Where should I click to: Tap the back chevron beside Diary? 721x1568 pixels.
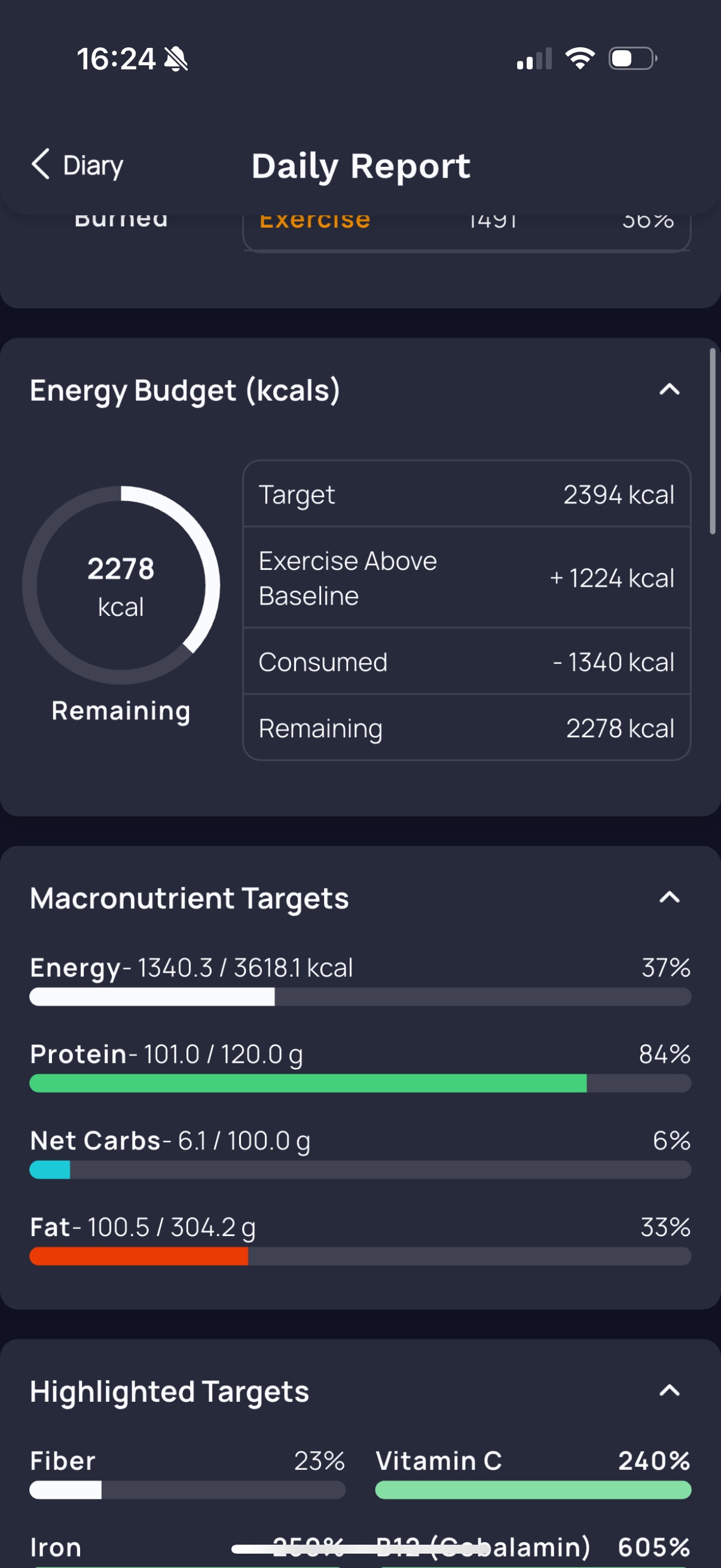click(41, 164)
